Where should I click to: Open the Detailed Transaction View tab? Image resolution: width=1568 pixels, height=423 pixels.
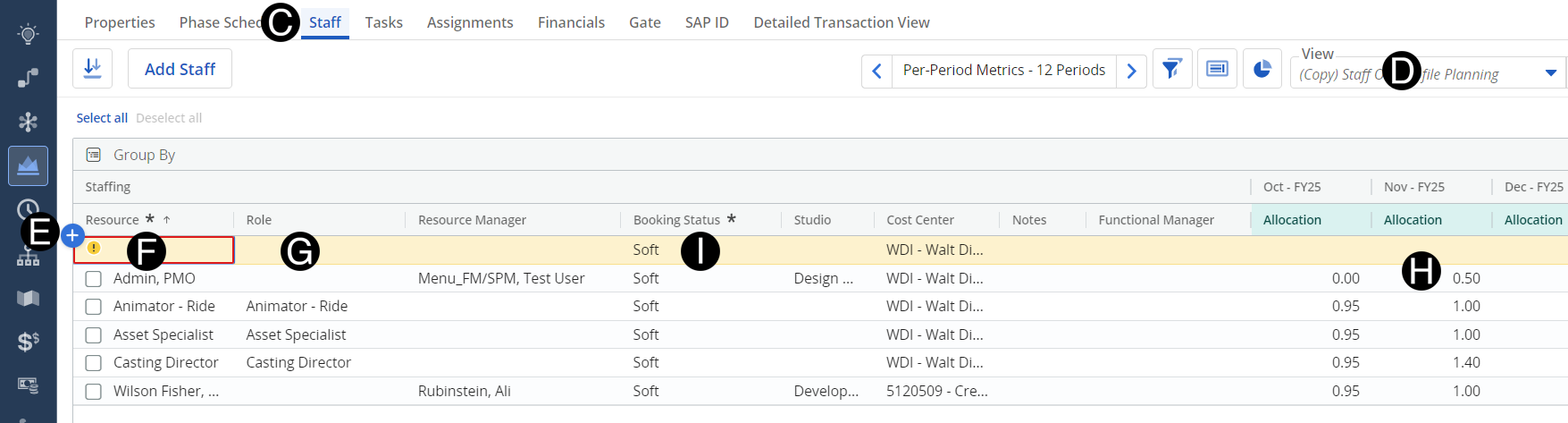point(841,22)
